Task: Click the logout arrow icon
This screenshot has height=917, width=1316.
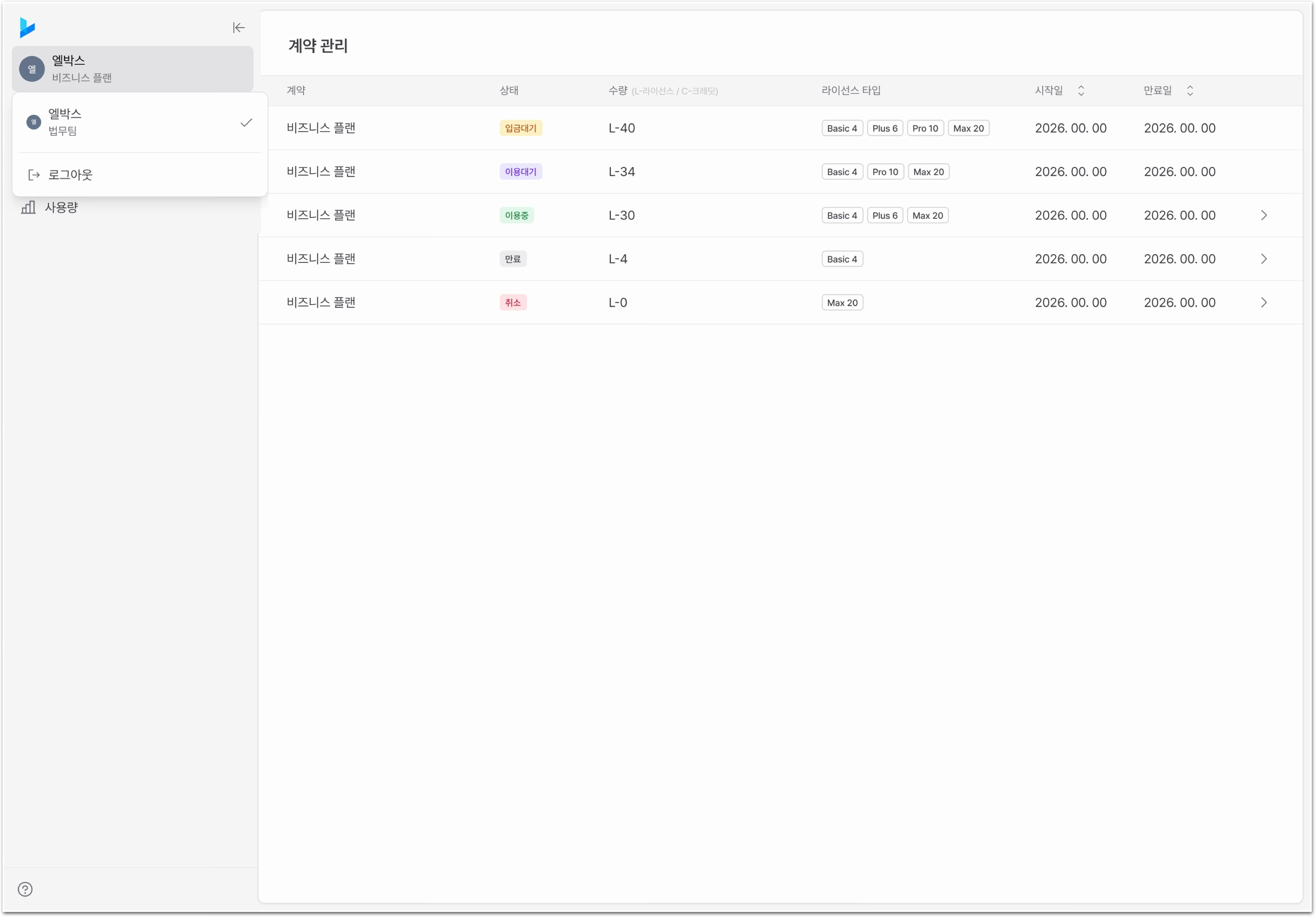Action: pyautogui.click(x=34, y=175)
